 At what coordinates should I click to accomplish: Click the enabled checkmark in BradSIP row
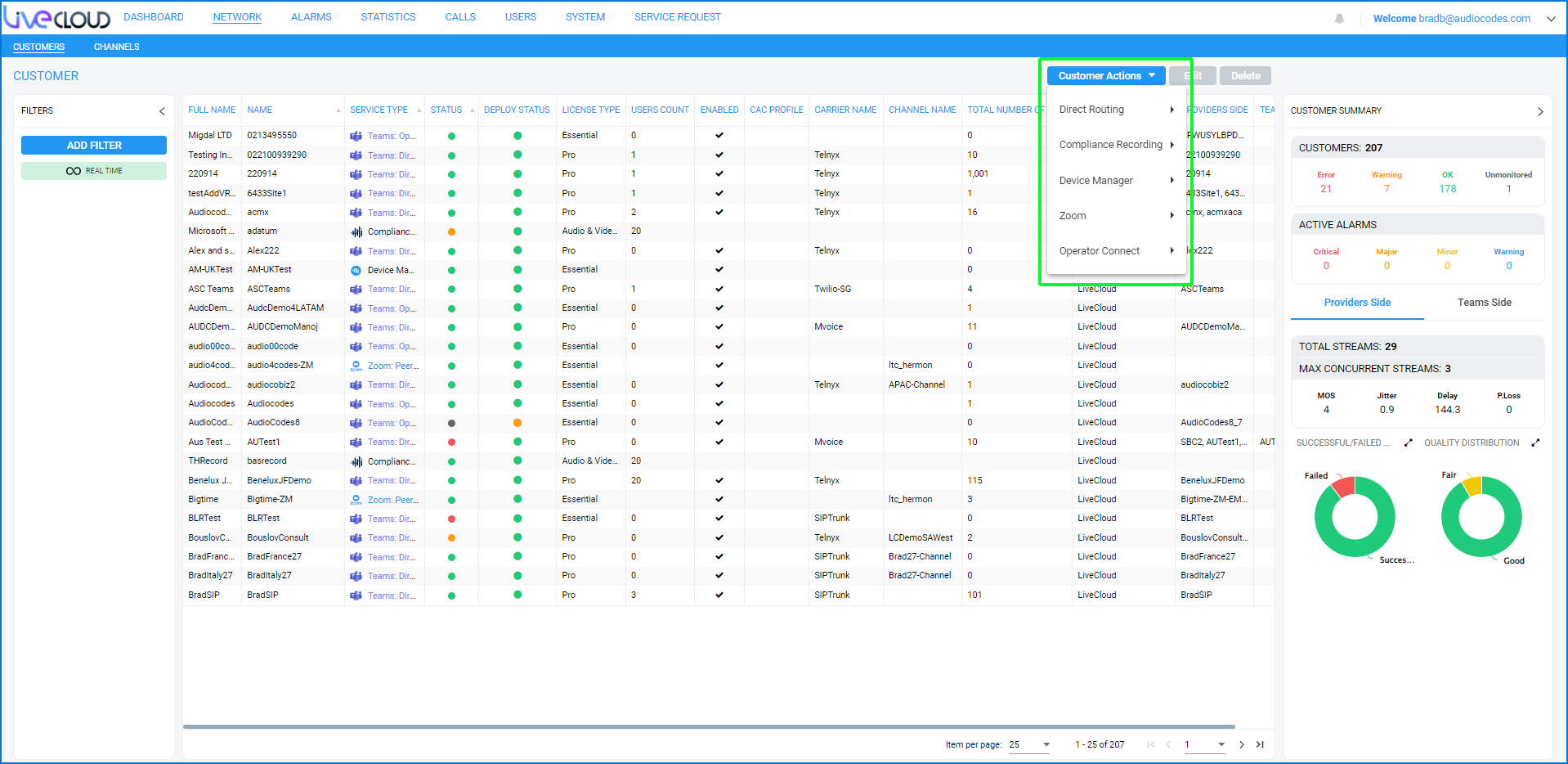(719, 595)
